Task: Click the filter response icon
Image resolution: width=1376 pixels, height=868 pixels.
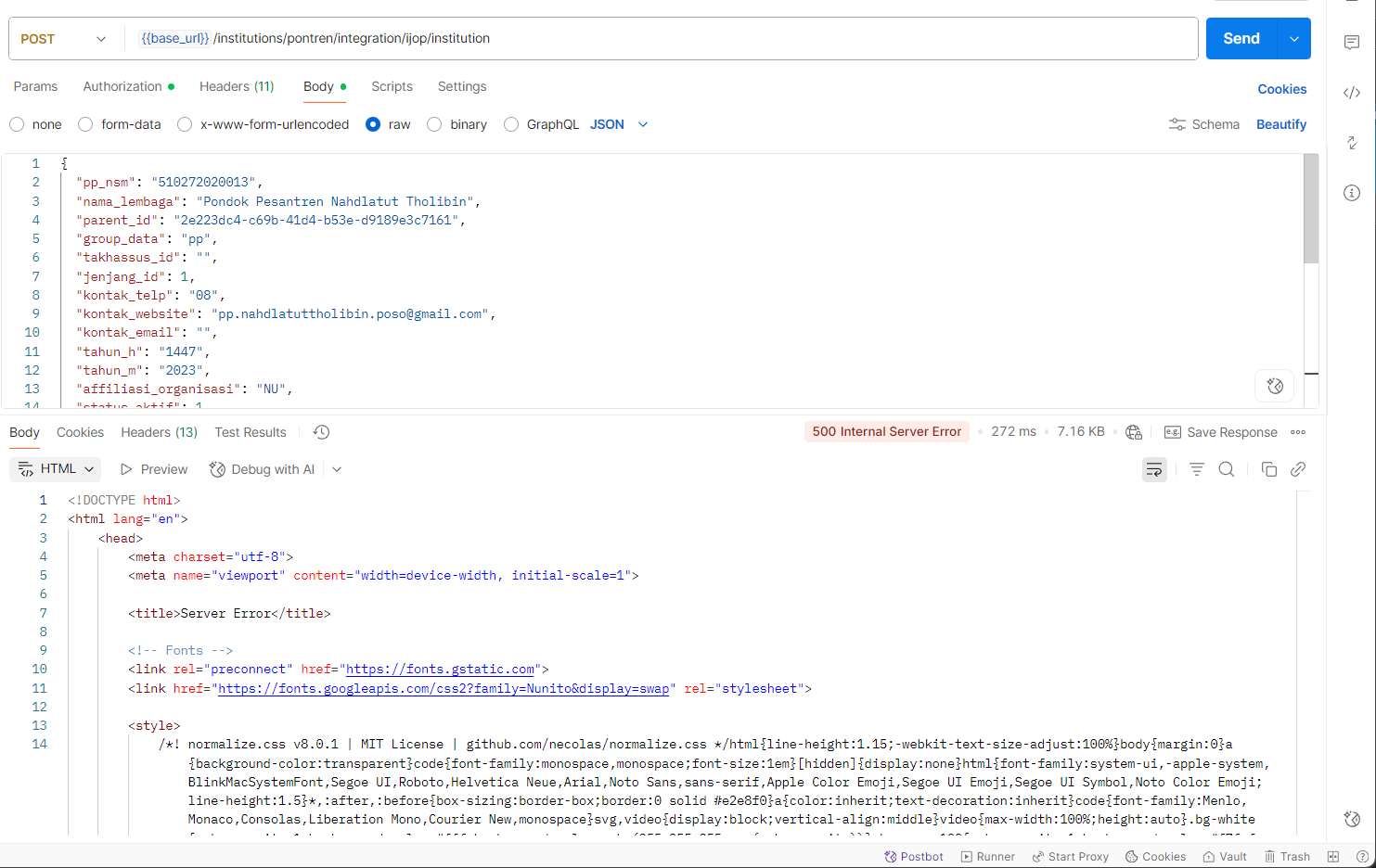Action: [1196, 469]
